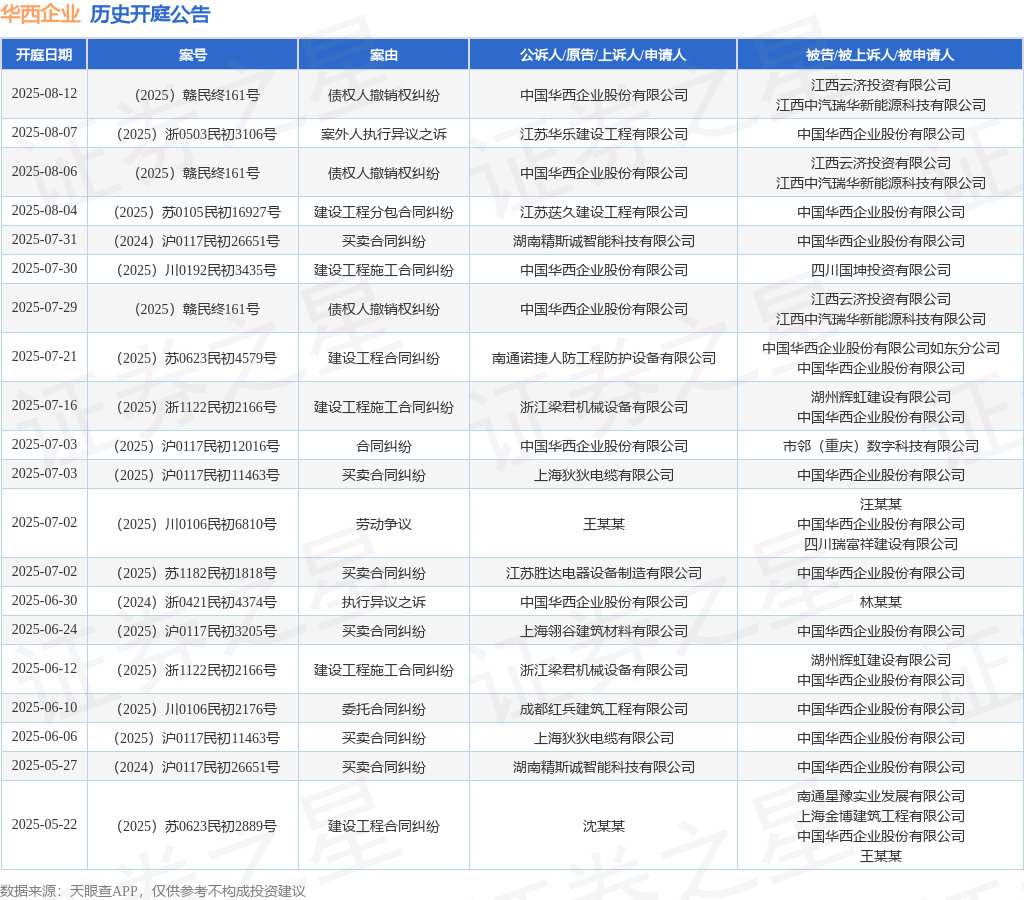Click defendant 中国华西企业股份有限公司如东分公司
Screen dimensions: 1024x900
coord(880,348)
